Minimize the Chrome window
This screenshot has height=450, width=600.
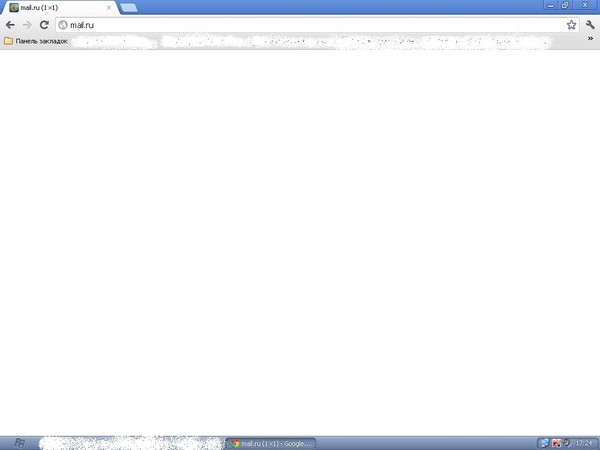(551, 5)
